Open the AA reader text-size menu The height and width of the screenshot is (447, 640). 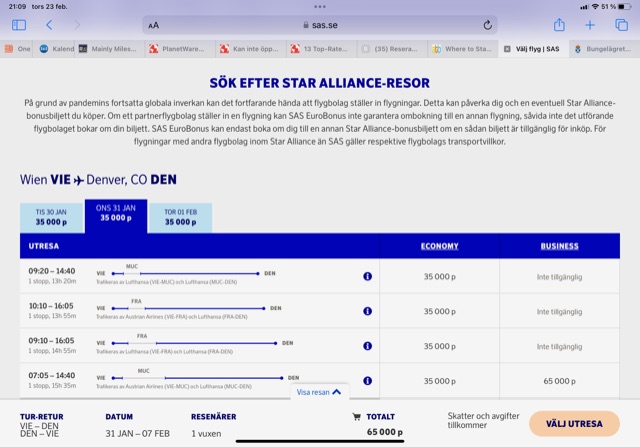(153, 25)
